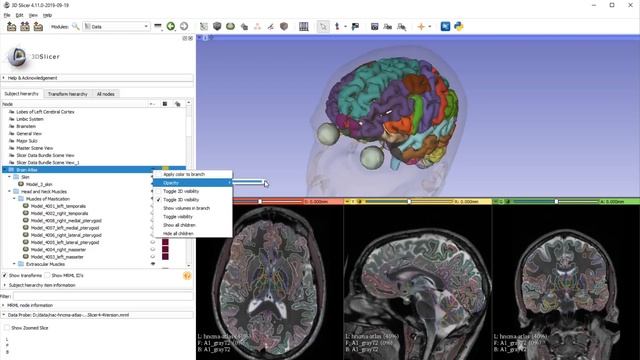Click the Load Data toolbar icon
The width and height of the screenshot is (640, 360).
[11, 27]
